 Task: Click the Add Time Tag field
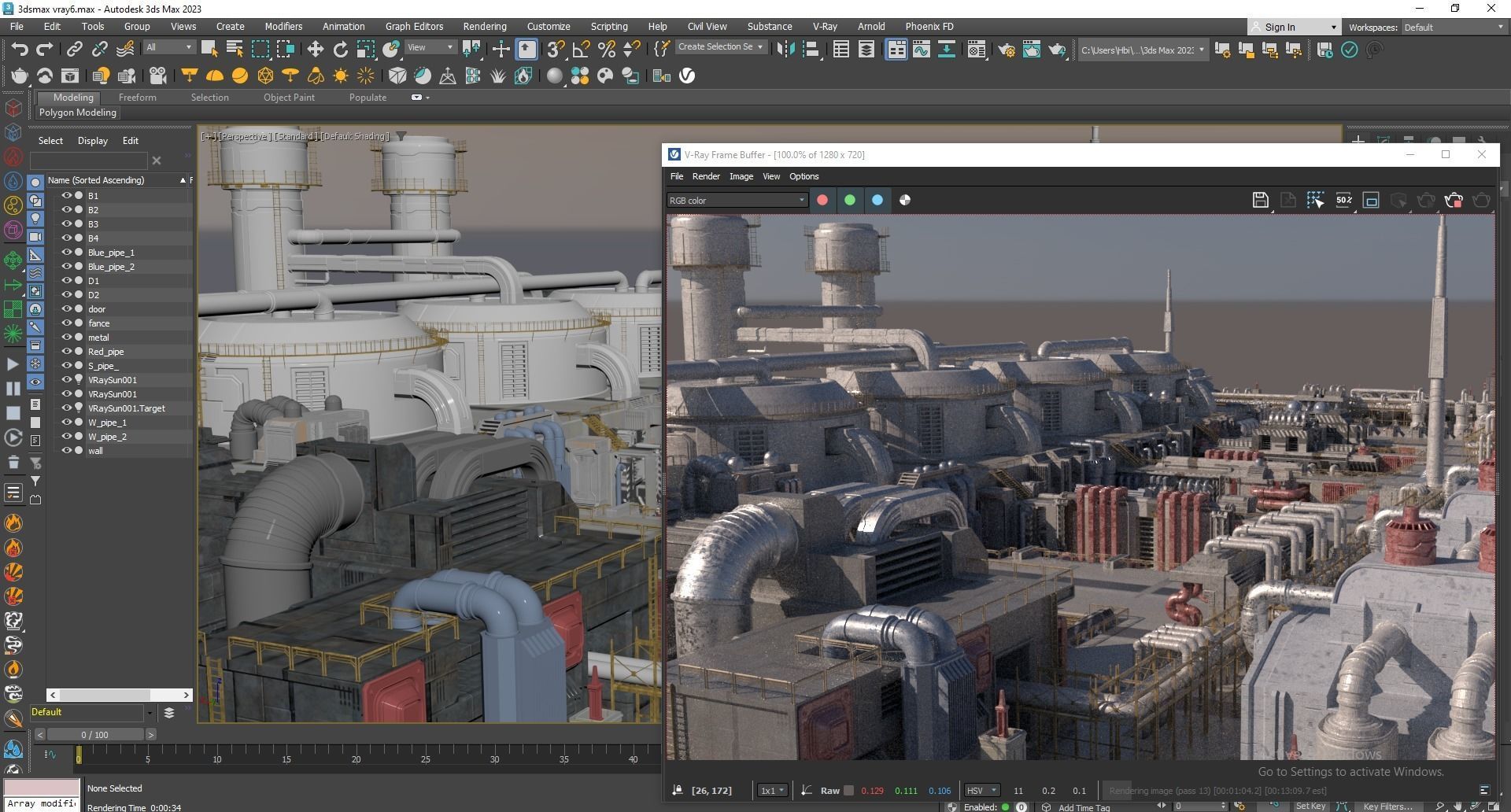1084,807
